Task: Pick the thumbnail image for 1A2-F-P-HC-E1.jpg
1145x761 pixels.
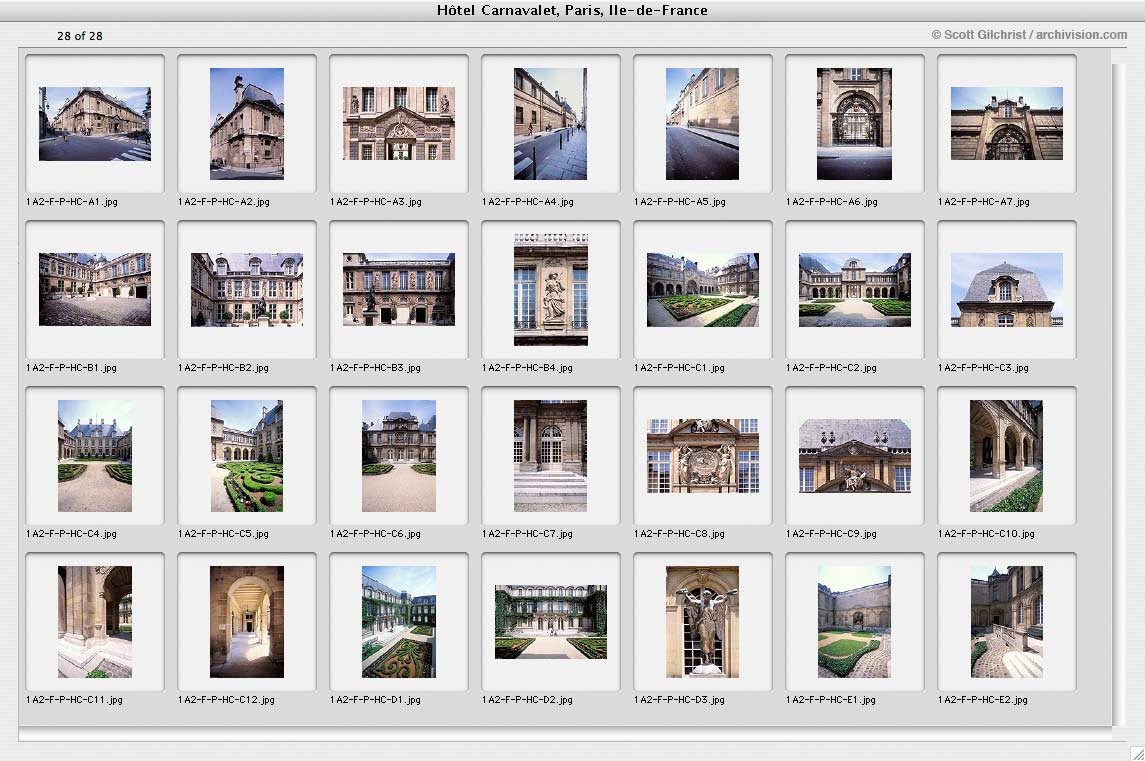Action: (x=854, y=622)
